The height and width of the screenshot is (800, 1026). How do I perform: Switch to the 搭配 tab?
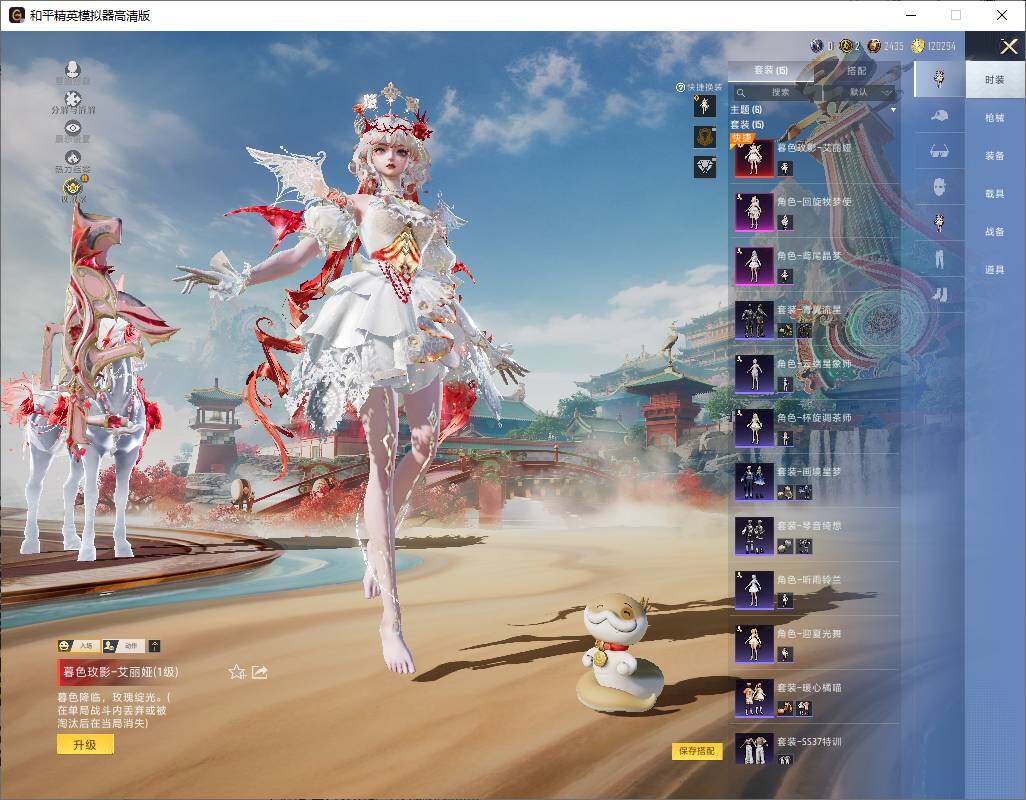coord(857,70)
